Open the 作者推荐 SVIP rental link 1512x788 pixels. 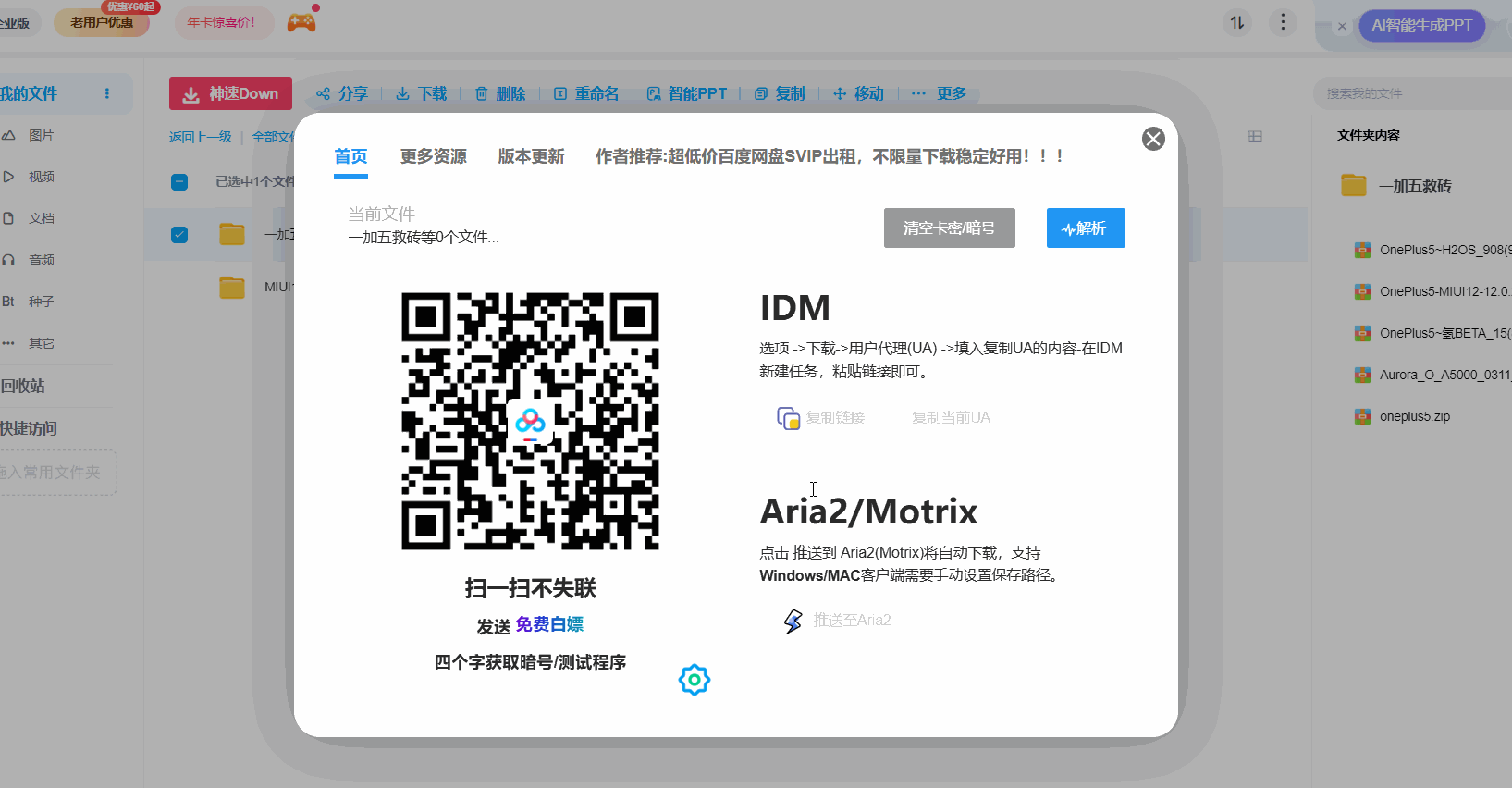tap(830, 156)
